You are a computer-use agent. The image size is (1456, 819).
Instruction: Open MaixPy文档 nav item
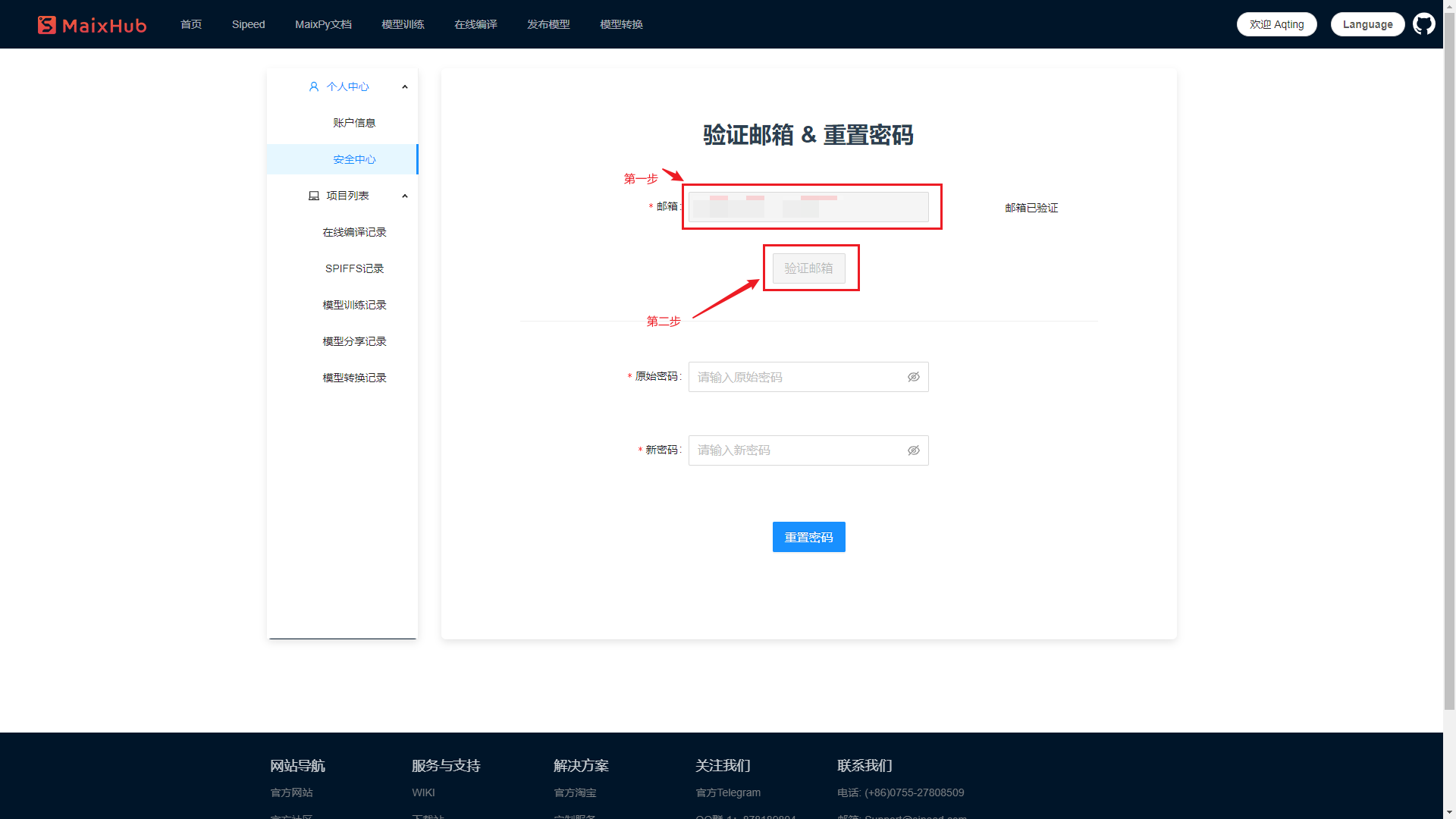(323, 24)
